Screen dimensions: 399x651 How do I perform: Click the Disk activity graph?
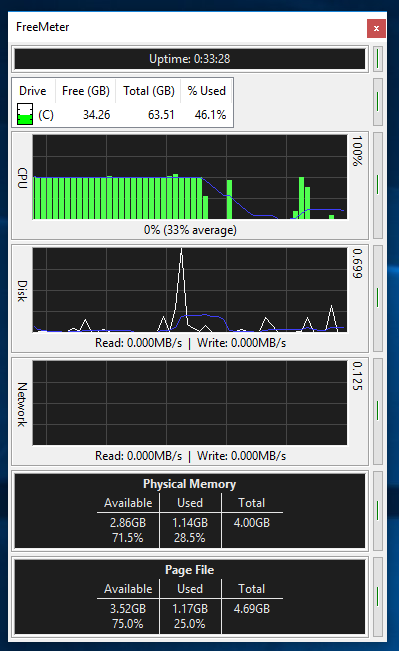point(190,290)
